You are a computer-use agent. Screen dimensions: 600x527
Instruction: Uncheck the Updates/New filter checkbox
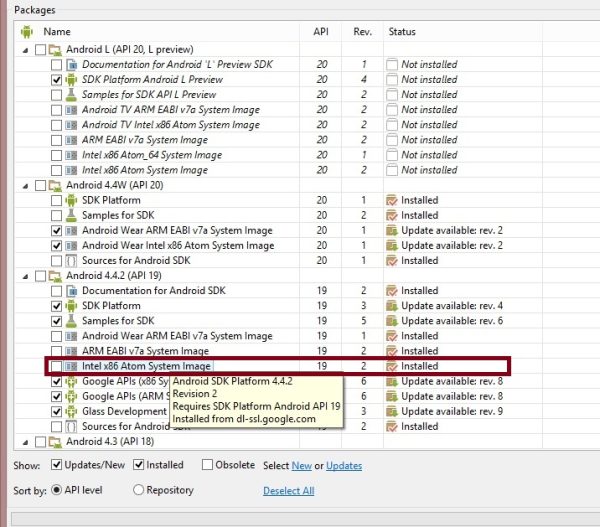(x=56, y=466)
